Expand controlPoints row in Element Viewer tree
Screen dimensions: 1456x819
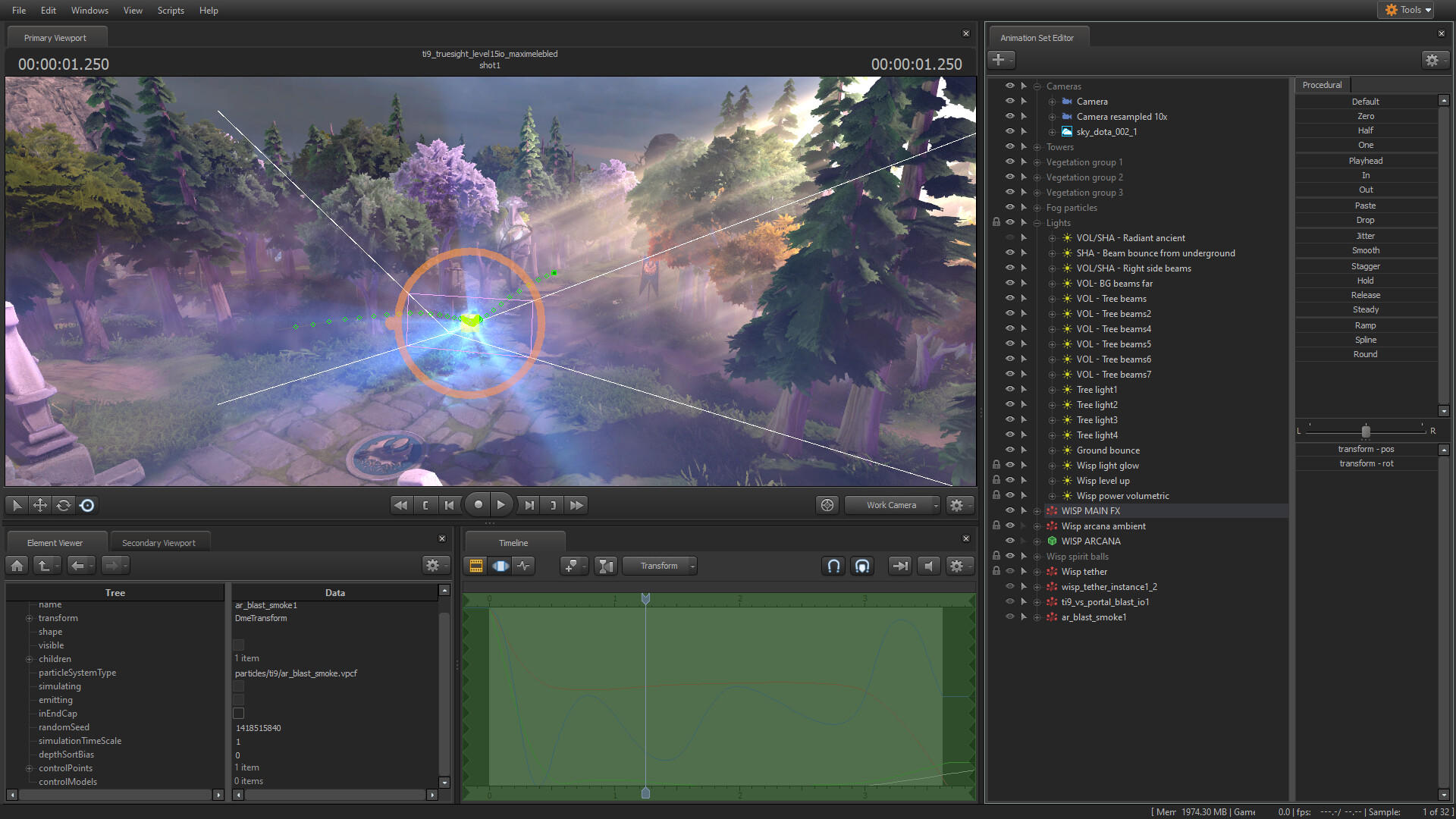tap(30, 768)
